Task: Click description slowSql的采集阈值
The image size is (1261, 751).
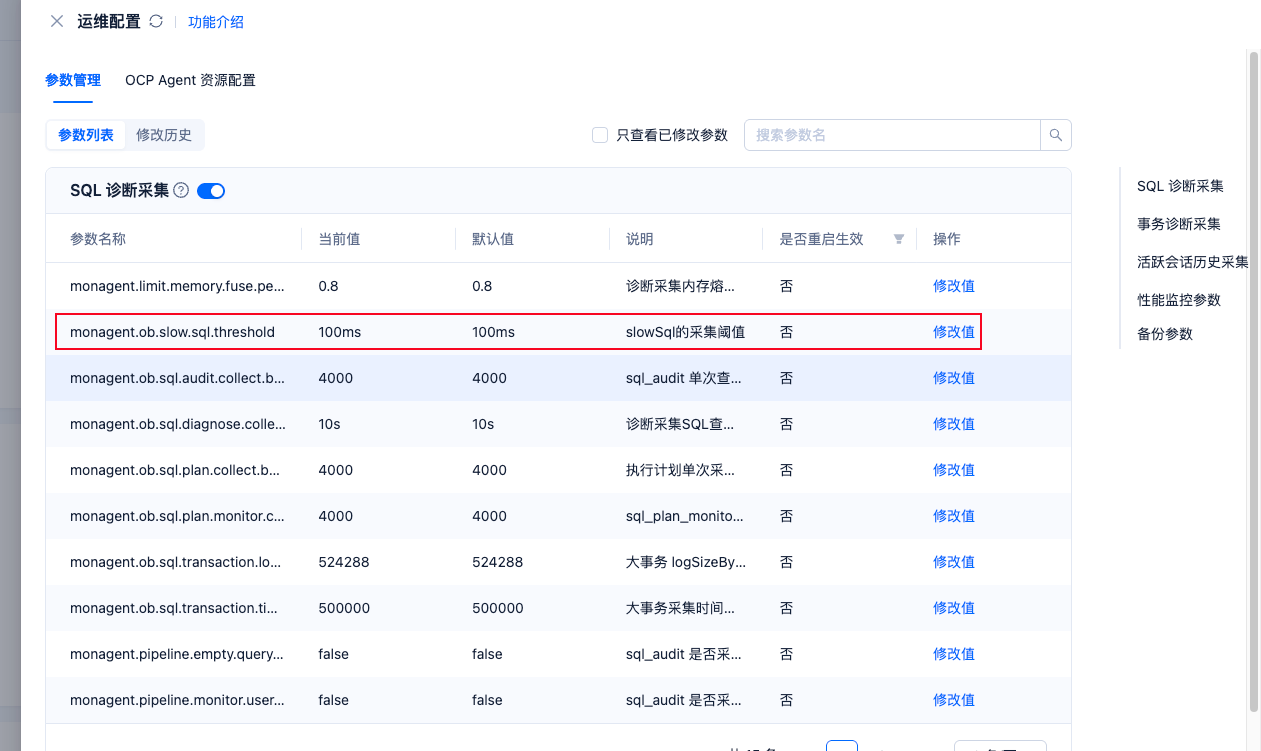Action: pos(685,332)
